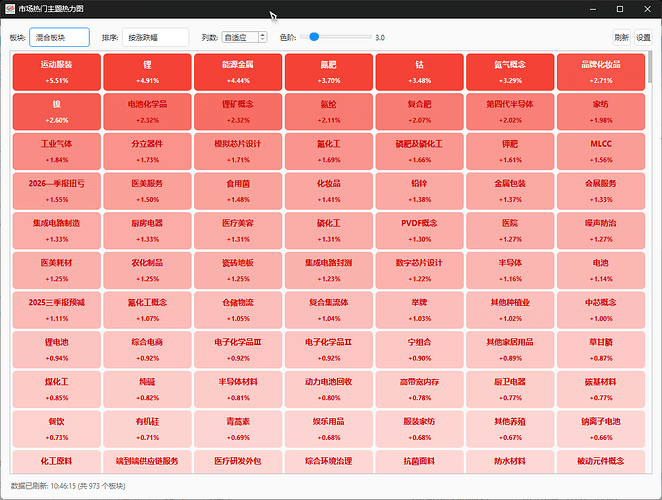Open the 分立器件 tile
662x500 pixels.
(x=147, y=151)
